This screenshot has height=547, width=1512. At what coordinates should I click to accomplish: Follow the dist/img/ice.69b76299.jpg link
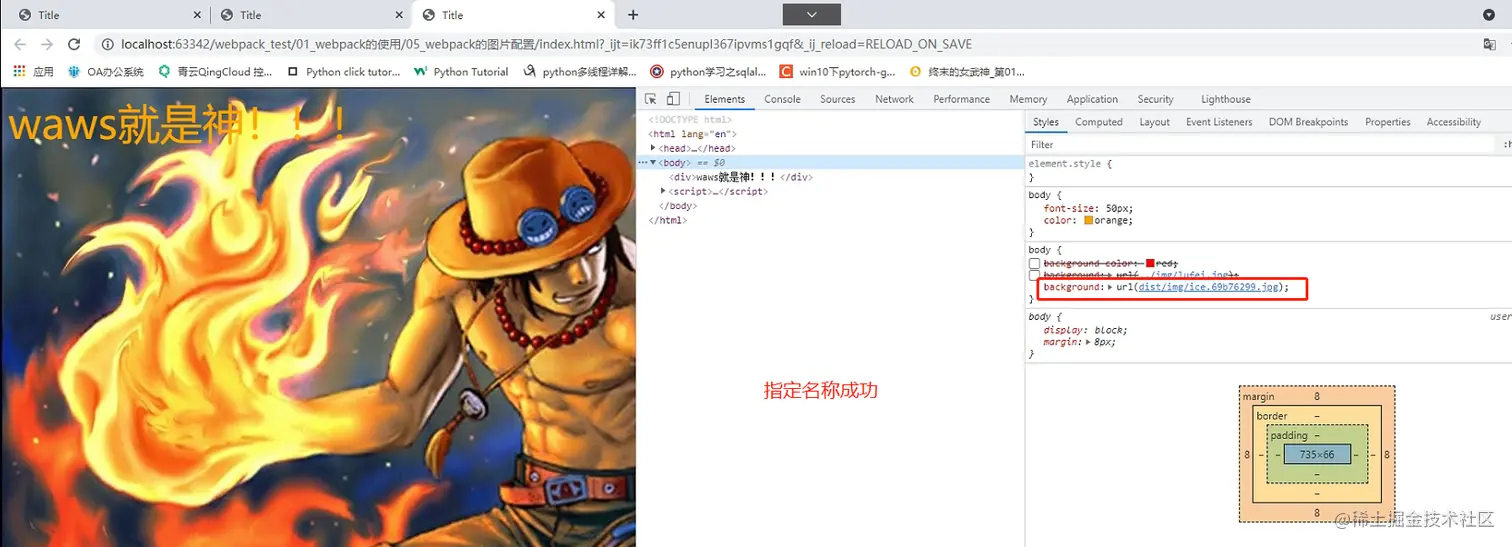(1209, 287)
